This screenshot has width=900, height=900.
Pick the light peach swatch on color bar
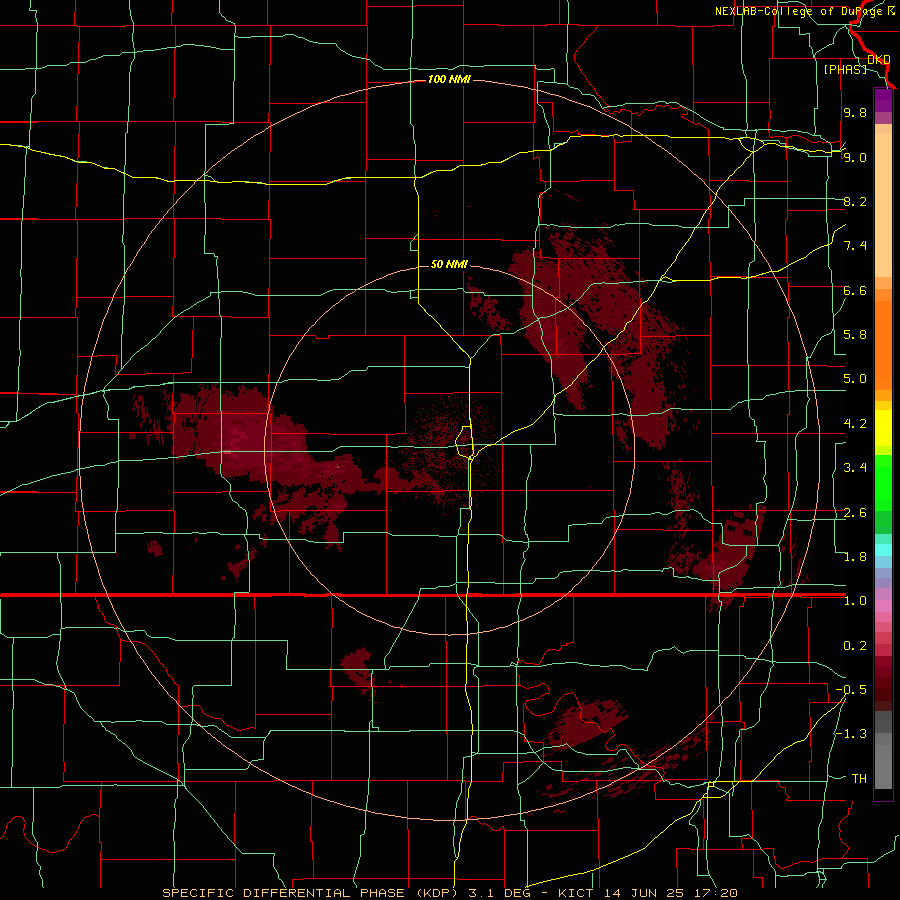click(x=883, y=207)
